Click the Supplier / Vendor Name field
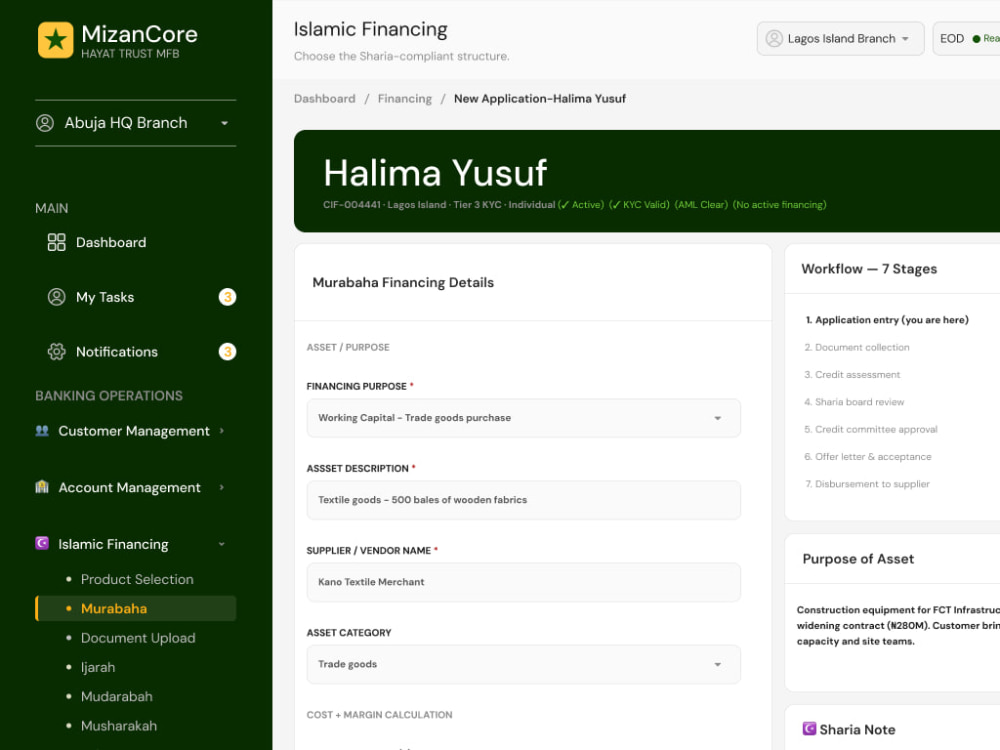 pyautogui.click(x=524, y=582)
